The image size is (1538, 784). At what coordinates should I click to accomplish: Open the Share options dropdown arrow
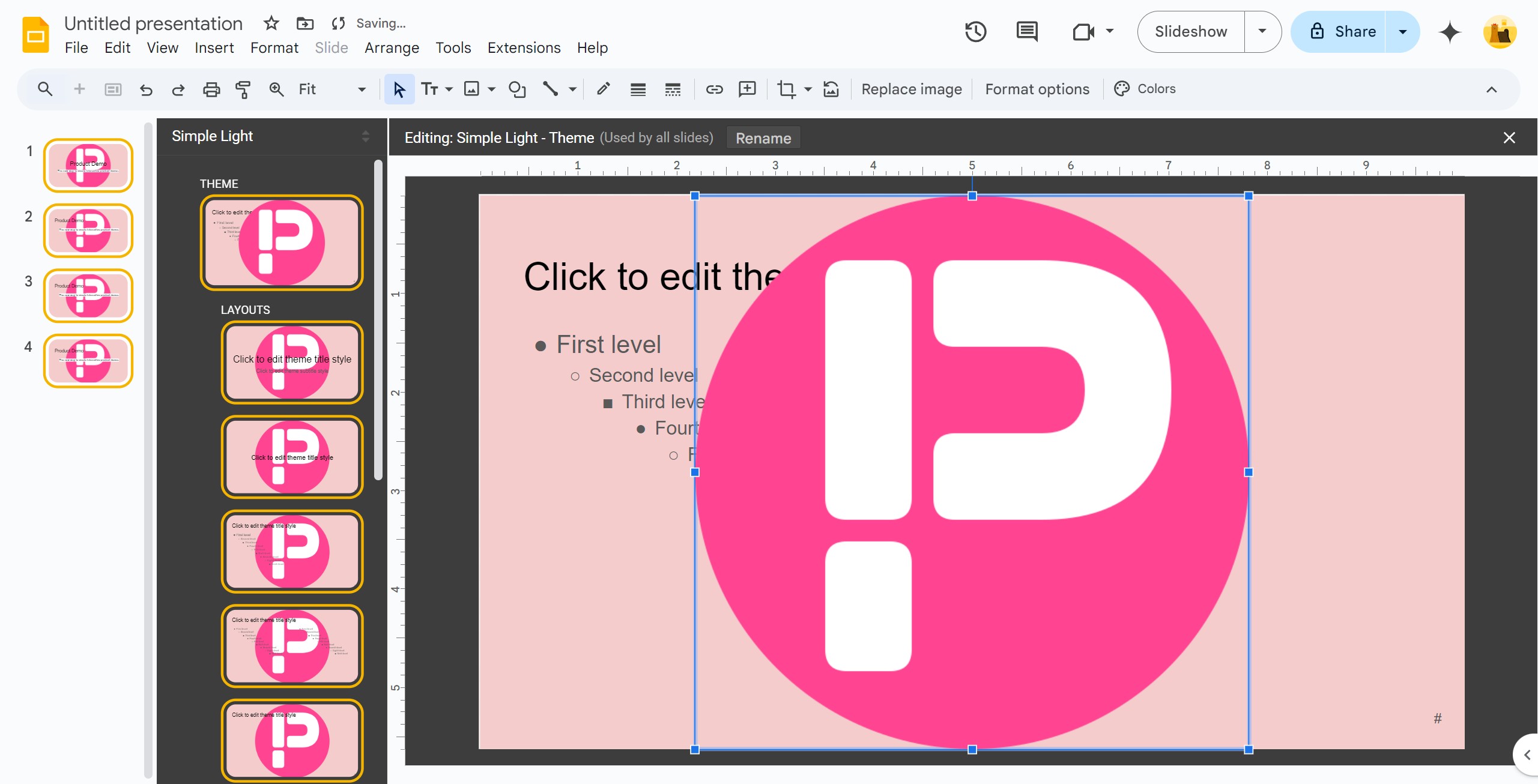1403,31
